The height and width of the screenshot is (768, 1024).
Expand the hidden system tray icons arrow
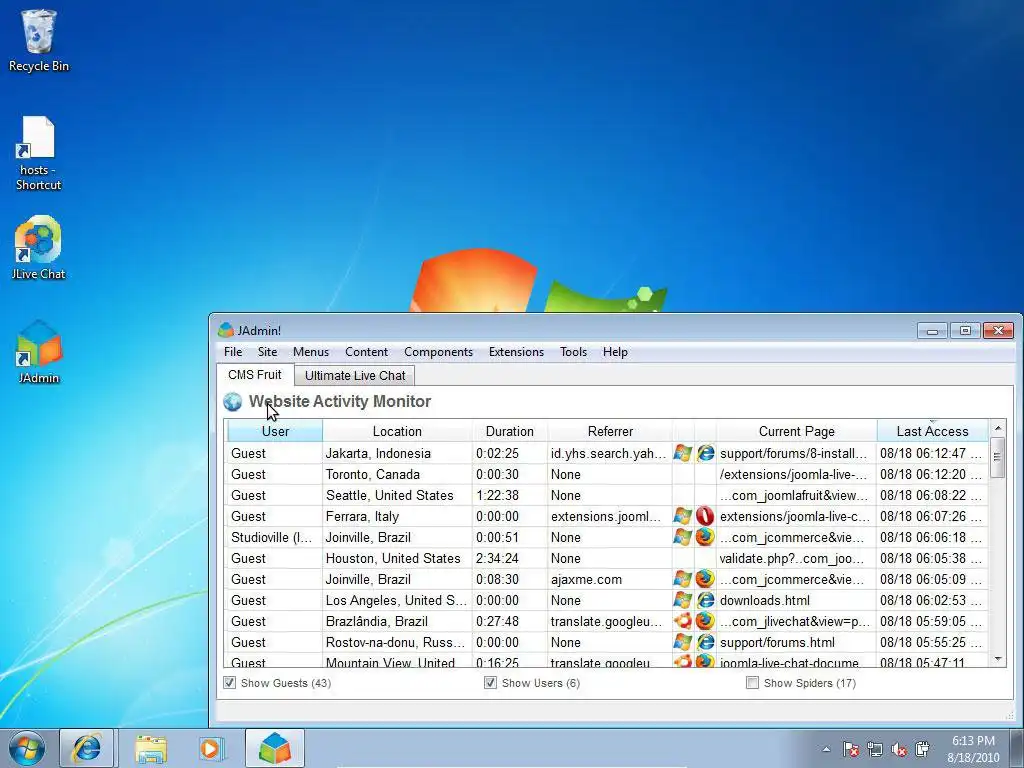[x=826, y=749]
